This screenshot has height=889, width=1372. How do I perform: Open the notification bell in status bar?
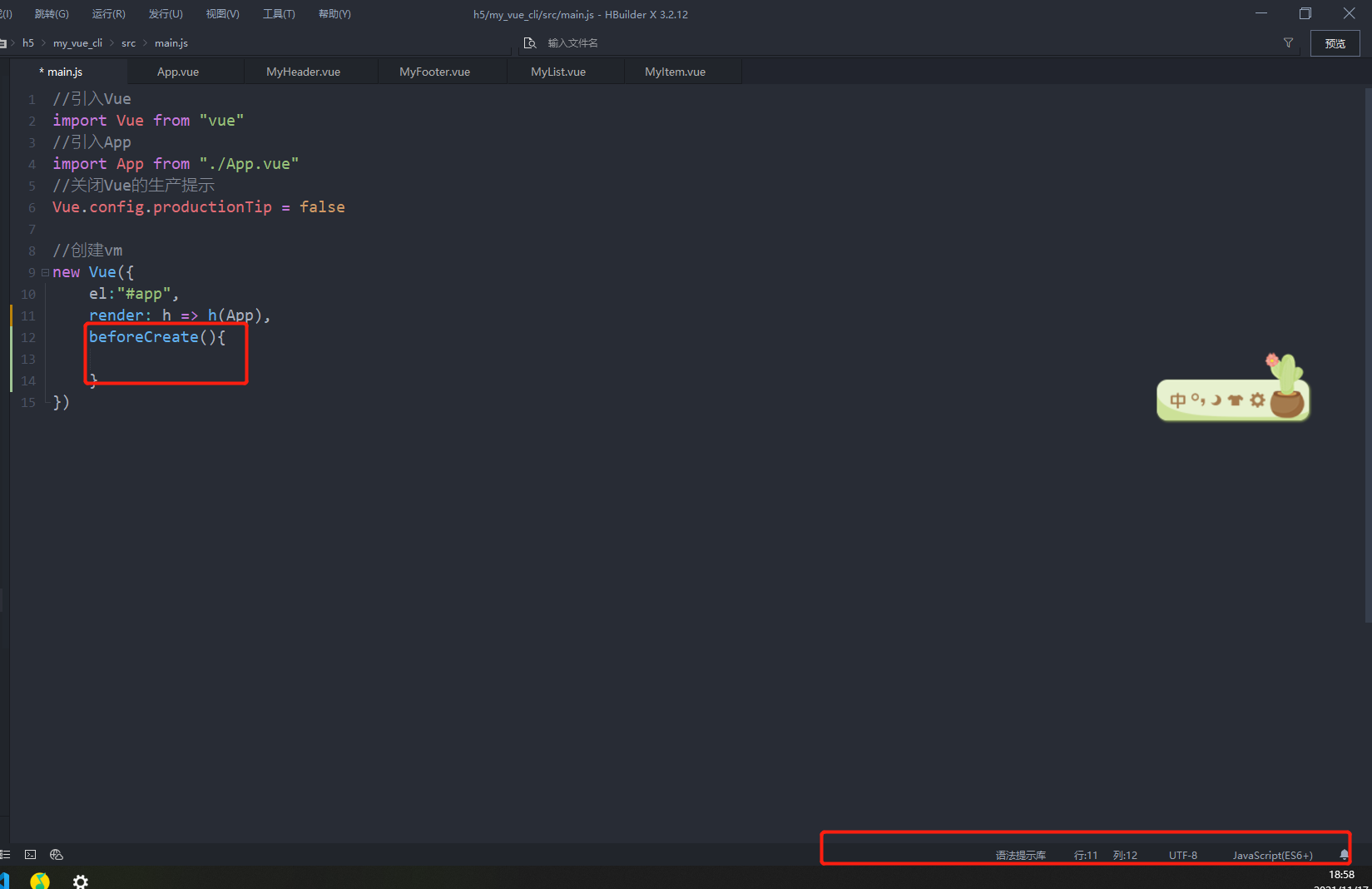(x=1344, y=855)
